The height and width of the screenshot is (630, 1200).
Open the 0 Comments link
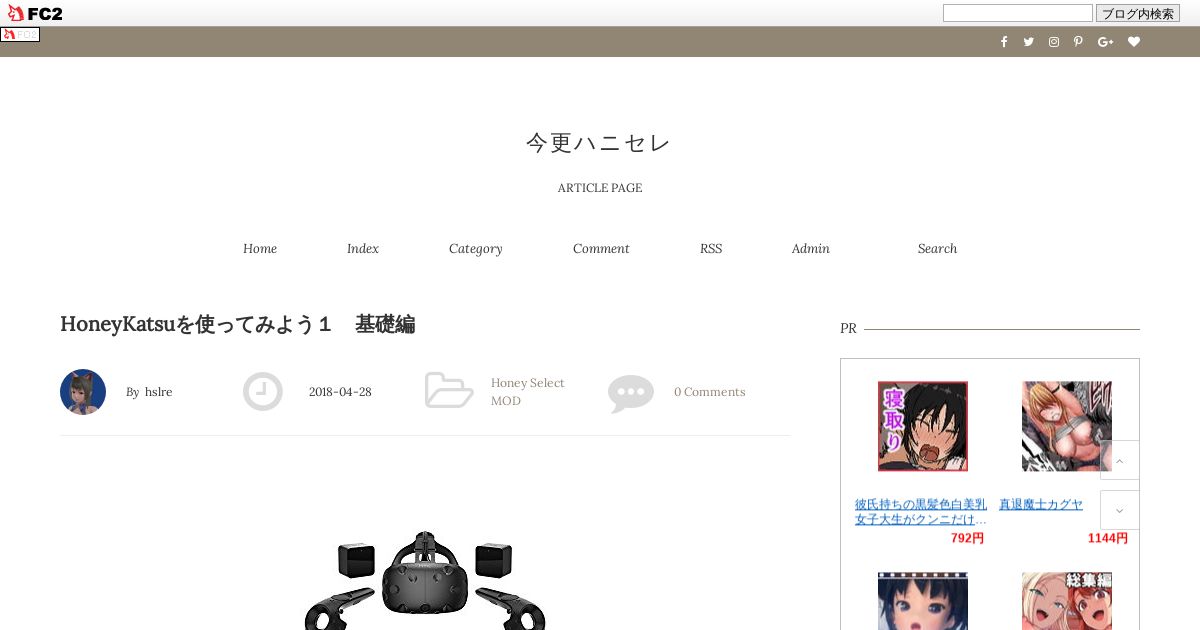coord(709,392)
